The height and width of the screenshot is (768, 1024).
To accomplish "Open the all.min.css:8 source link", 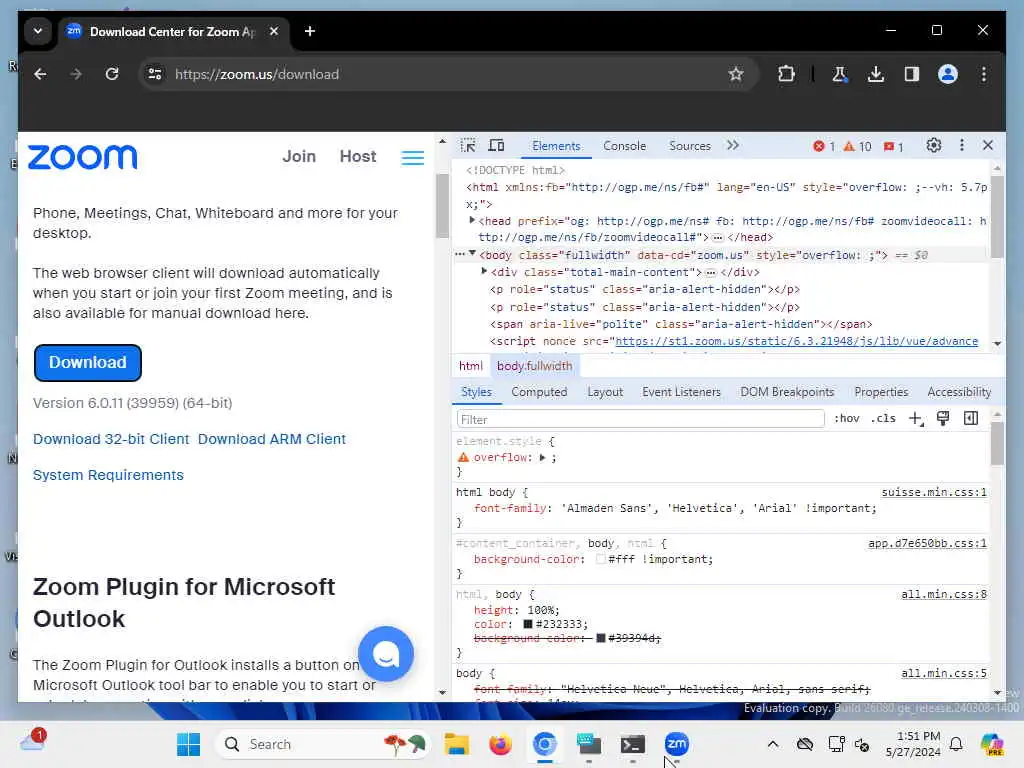I will [x=944, y=594].
